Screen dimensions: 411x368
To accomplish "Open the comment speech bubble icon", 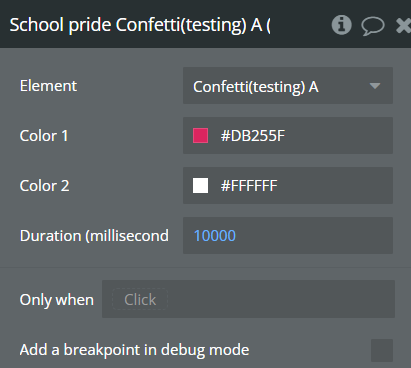I will [x=373, y=26].
